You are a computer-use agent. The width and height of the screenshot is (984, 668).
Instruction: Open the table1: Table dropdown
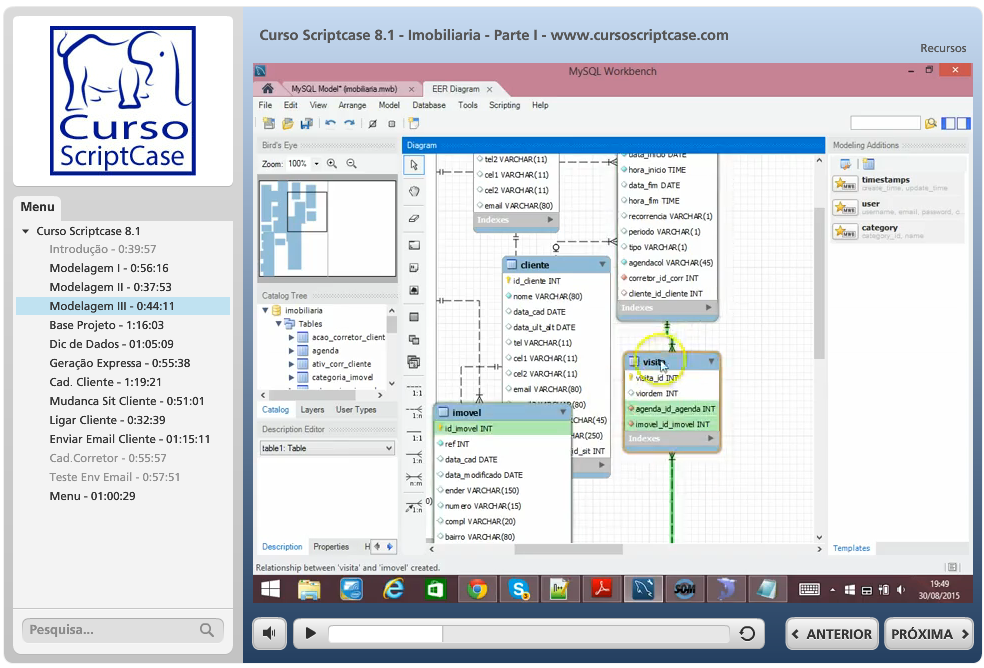pos(327,448)
